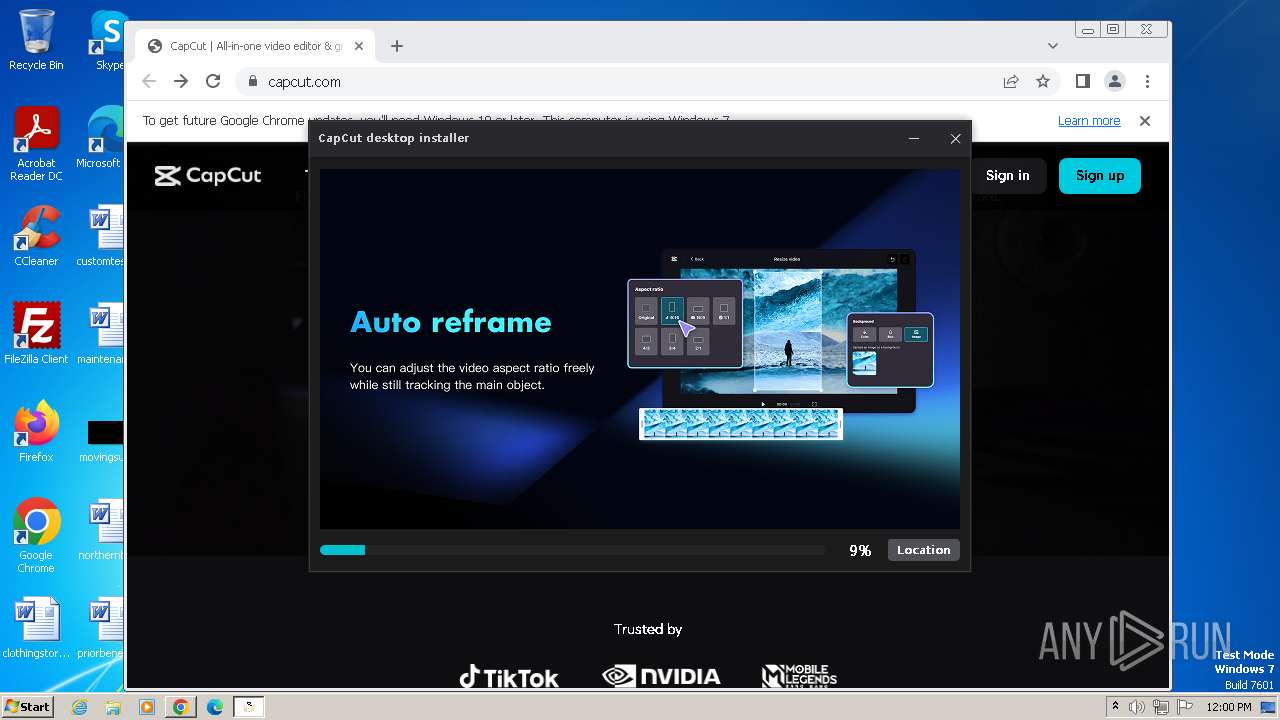
Task: Open Action Center flag in system tray
Action: point(1184,707)
